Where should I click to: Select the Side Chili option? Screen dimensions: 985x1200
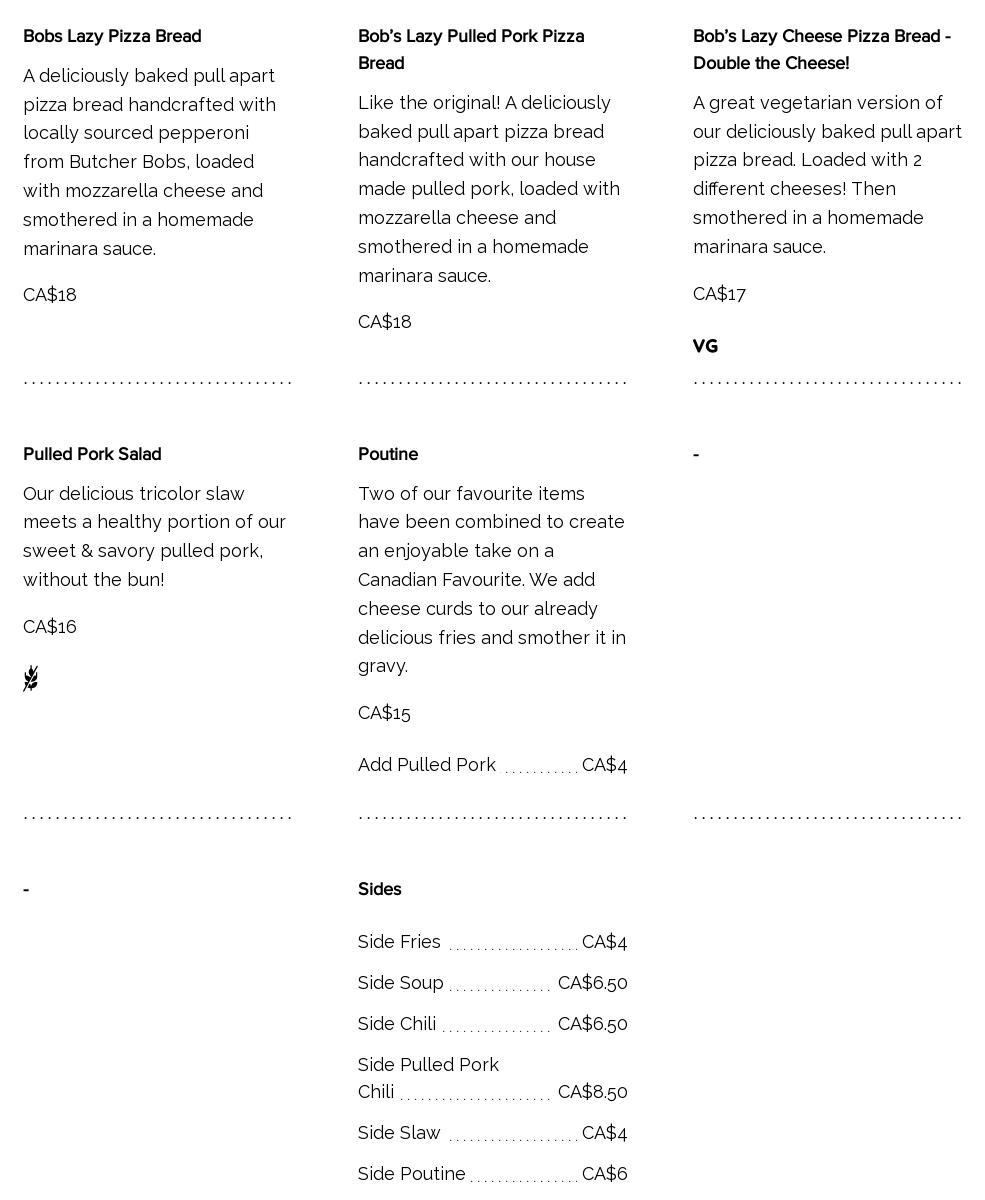click(397, 1024)
